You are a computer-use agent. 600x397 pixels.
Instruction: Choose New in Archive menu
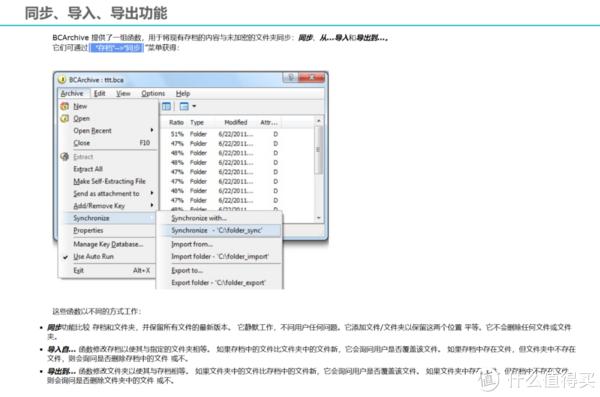80,106
